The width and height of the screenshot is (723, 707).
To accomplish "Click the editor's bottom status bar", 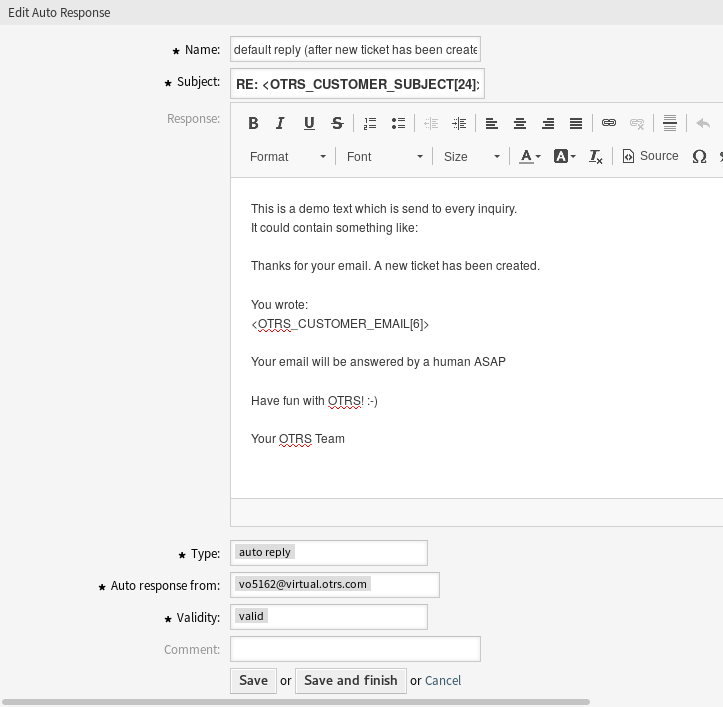I will [476, 512].
